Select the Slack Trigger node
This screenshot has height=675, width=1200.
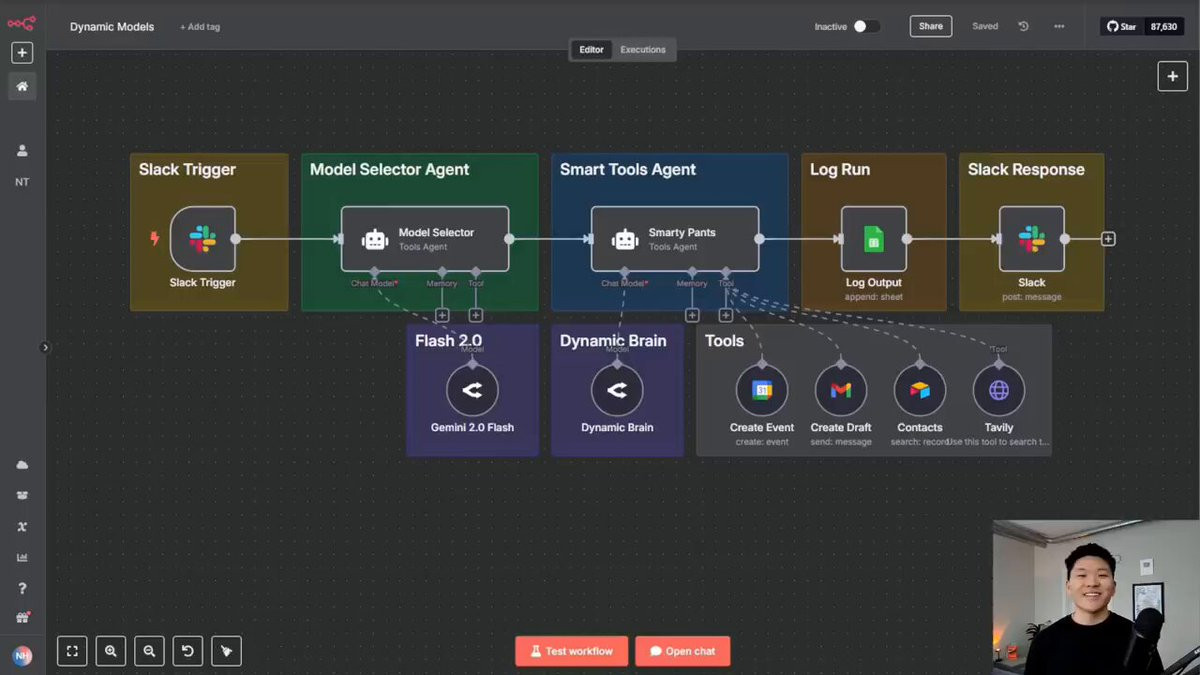(203, 239)
